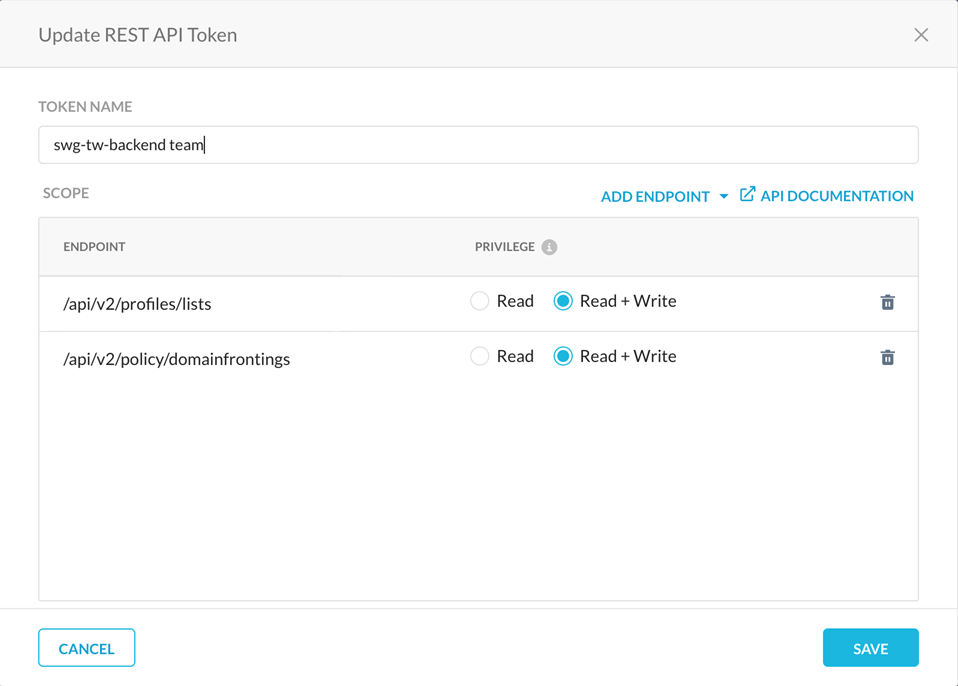Image resolution: width=958 pixels, height=686 pixels.
Task: Click the Privilege info icon
Action: click(549, 246)
